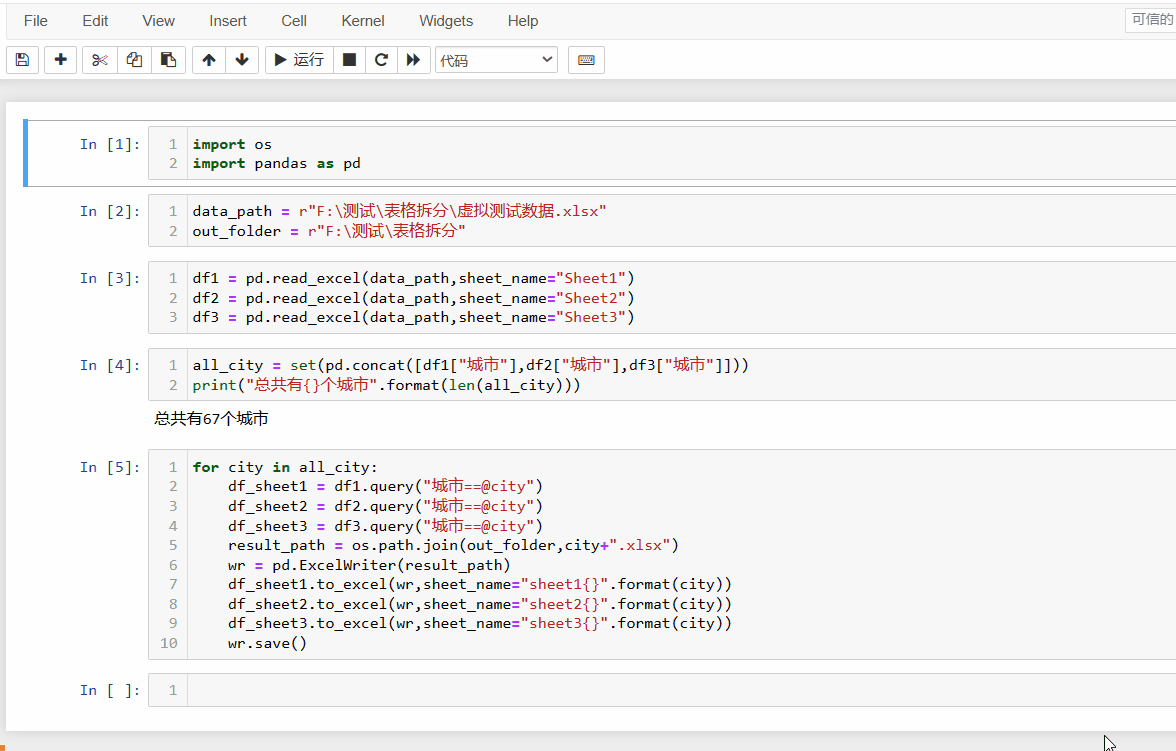1176x751 pixels.
Task: Click the out_folder assignment line
Action: (x=328, y=231)
